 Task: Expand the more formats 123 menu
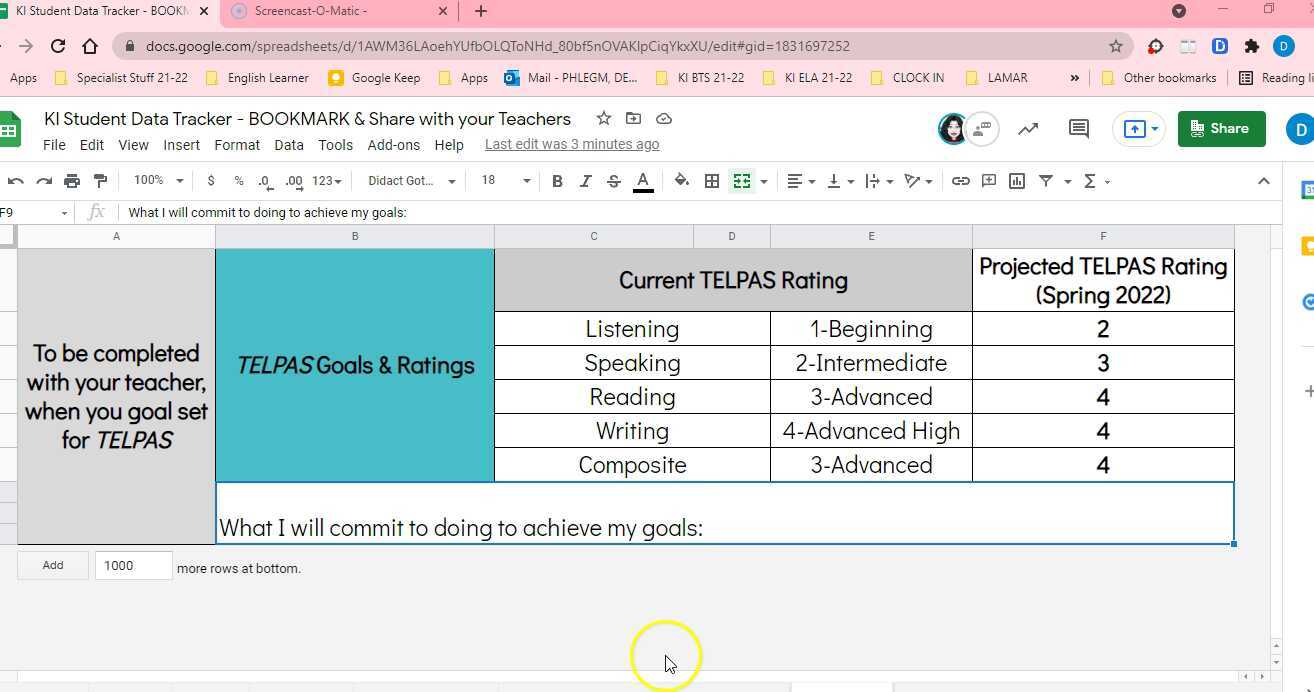click(x=324, y=181)
